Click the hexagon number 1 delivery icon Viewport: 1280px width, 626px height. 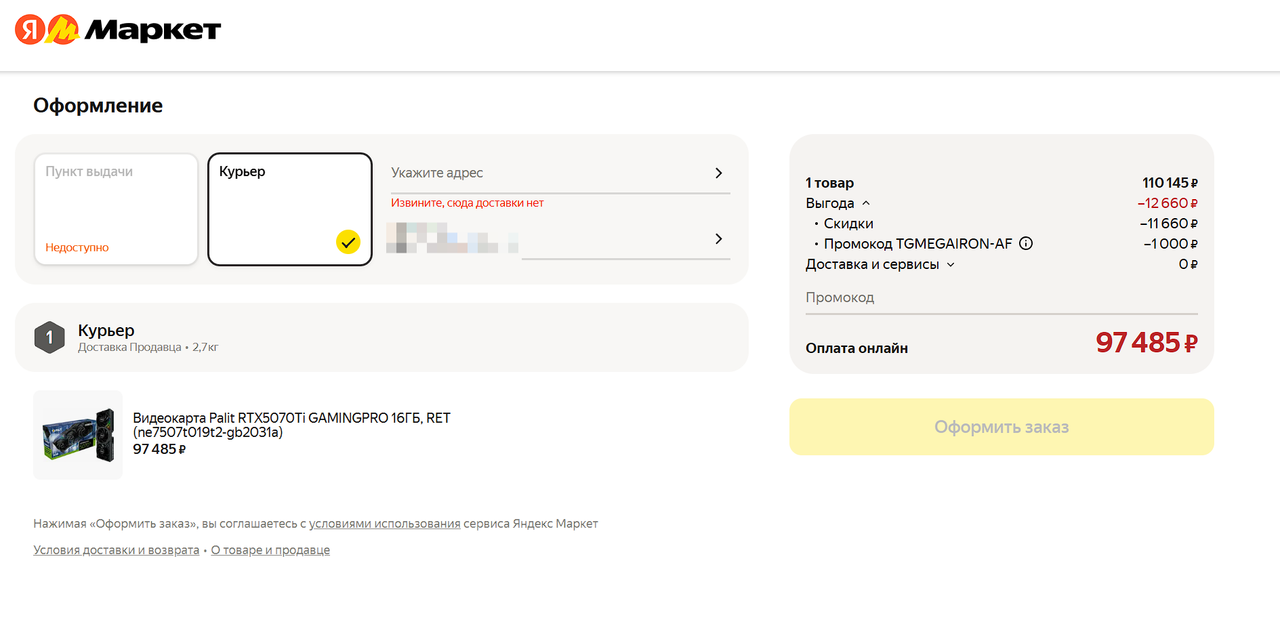tap(49, 338)
